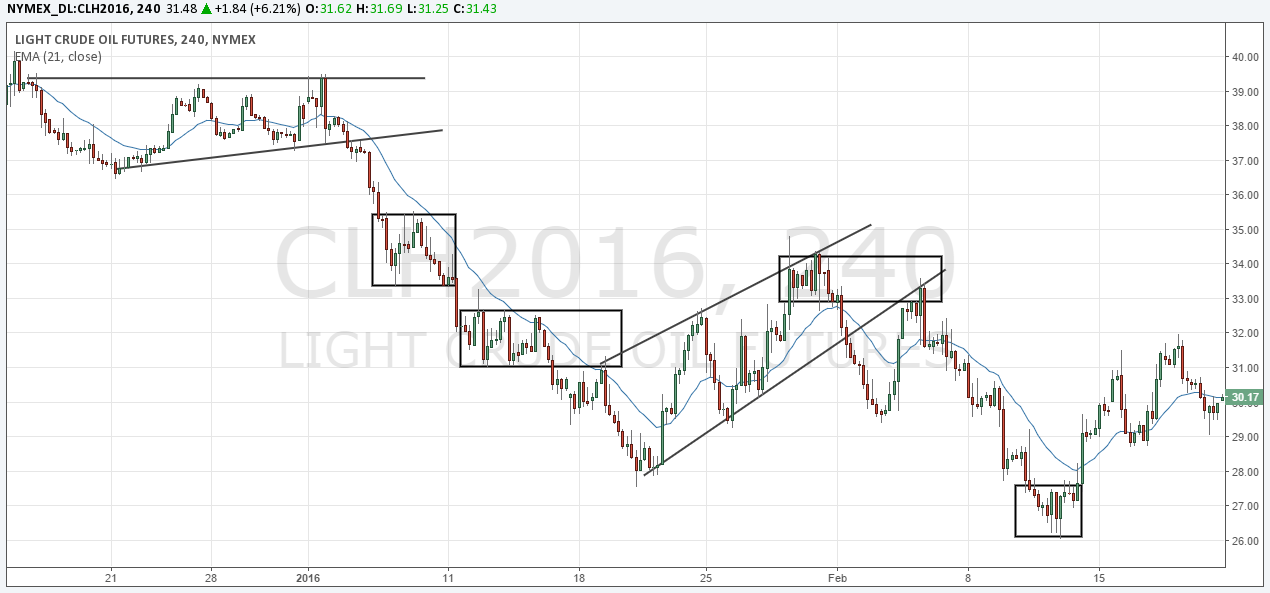Click the 26.00 price axis label
Image resolution: width=1270 pixels, height=593 pixels.
[x=1245, y=541]
